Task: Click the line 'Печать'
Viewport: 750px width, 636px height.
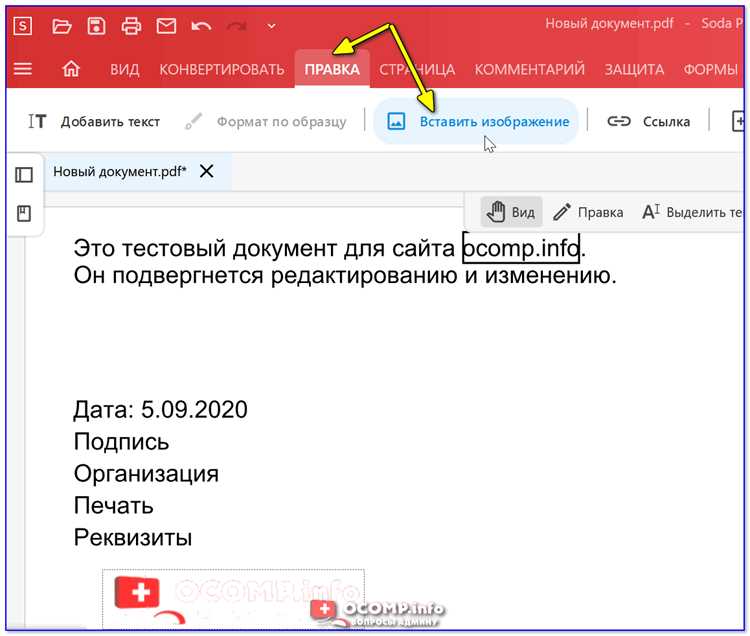Action: pos(113,506)
